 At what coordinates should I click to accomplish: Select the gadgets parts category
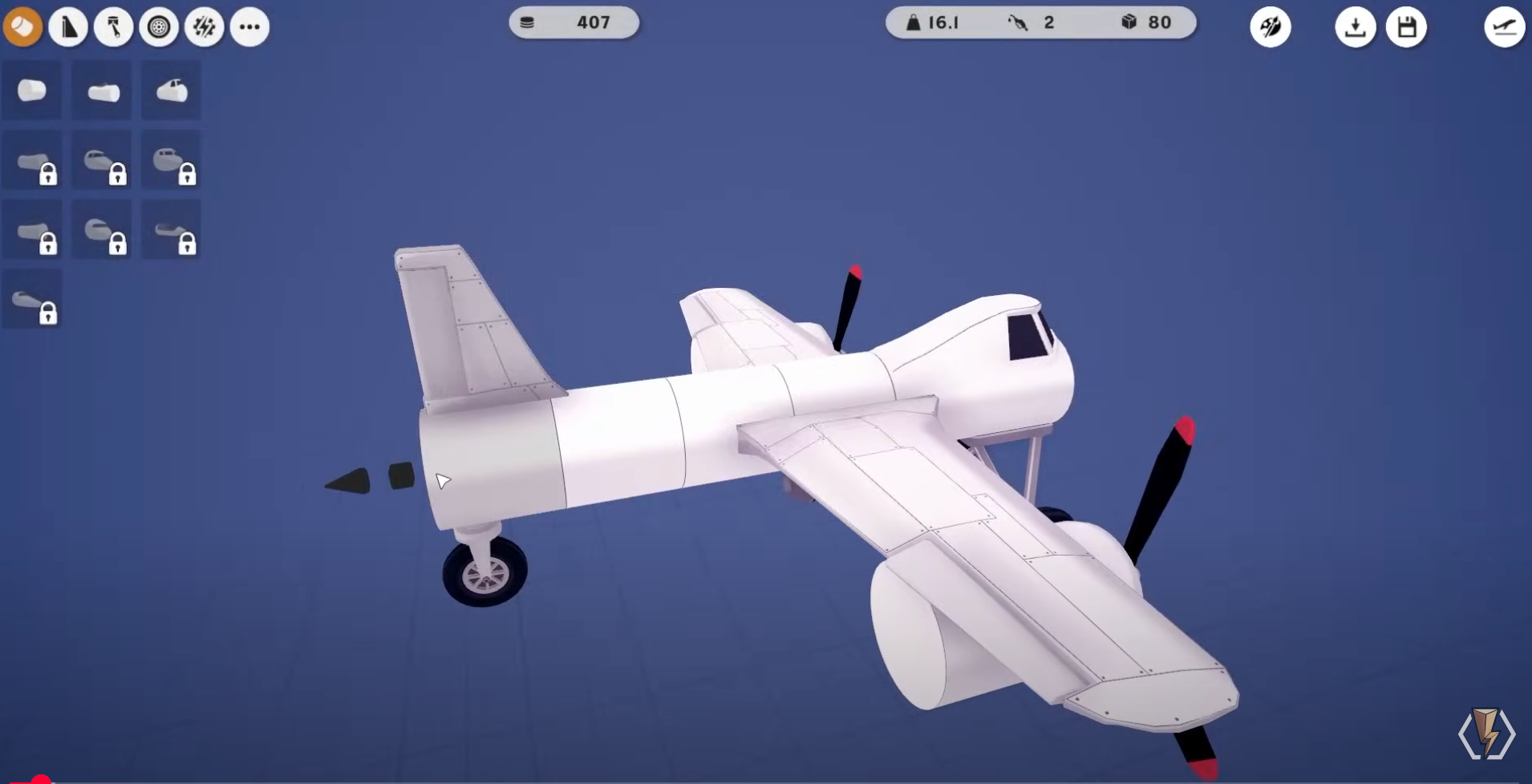(x=205, y=26)
